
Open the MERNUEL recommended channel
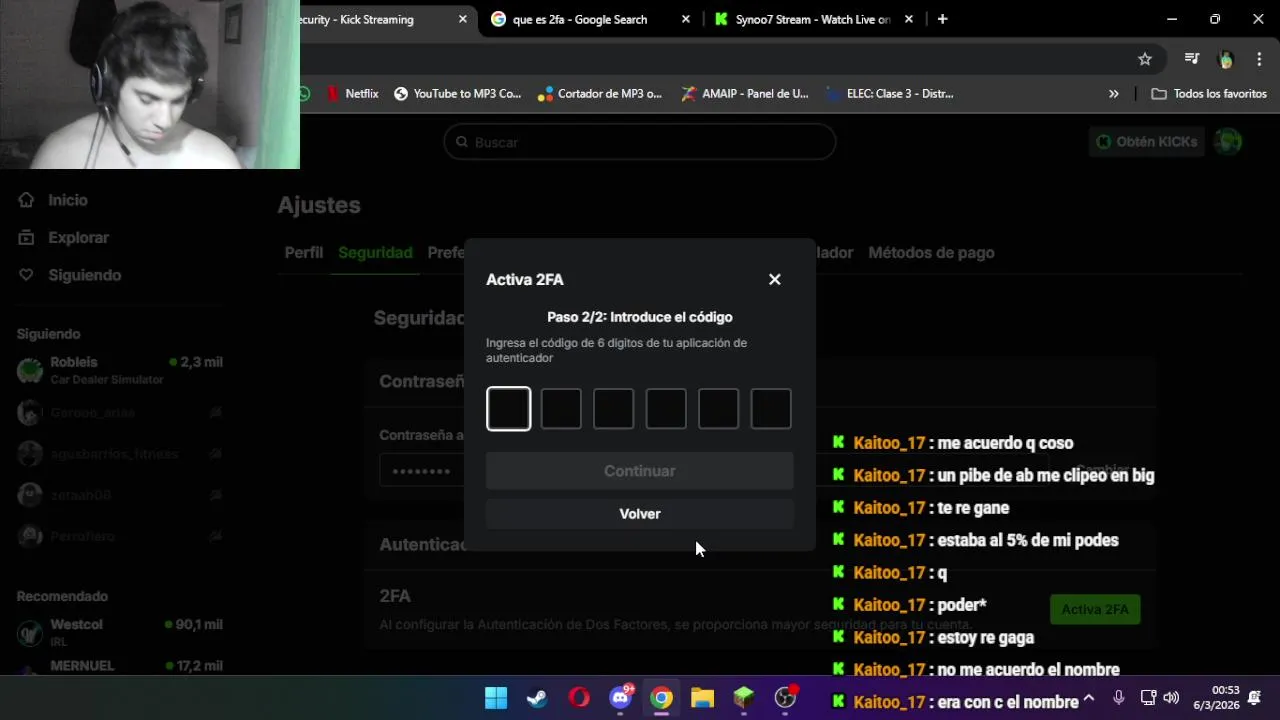120,666
